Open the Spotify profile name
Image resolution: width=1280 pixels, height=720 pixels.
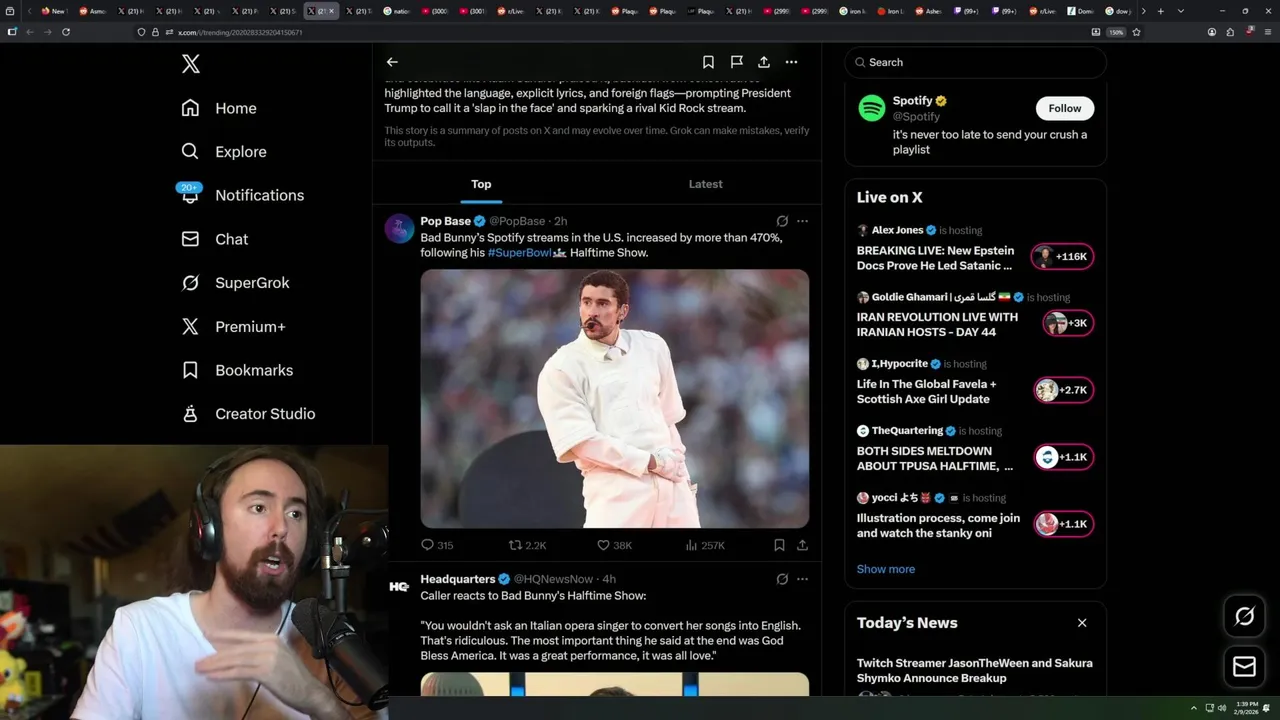pos(912,101)
